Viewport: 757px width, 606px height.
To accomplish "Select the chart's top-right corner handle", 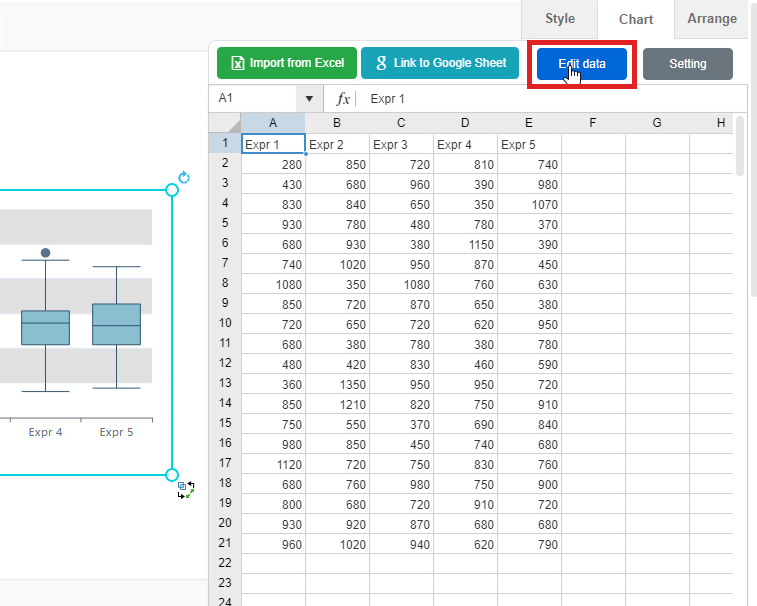I will (171, 190).
